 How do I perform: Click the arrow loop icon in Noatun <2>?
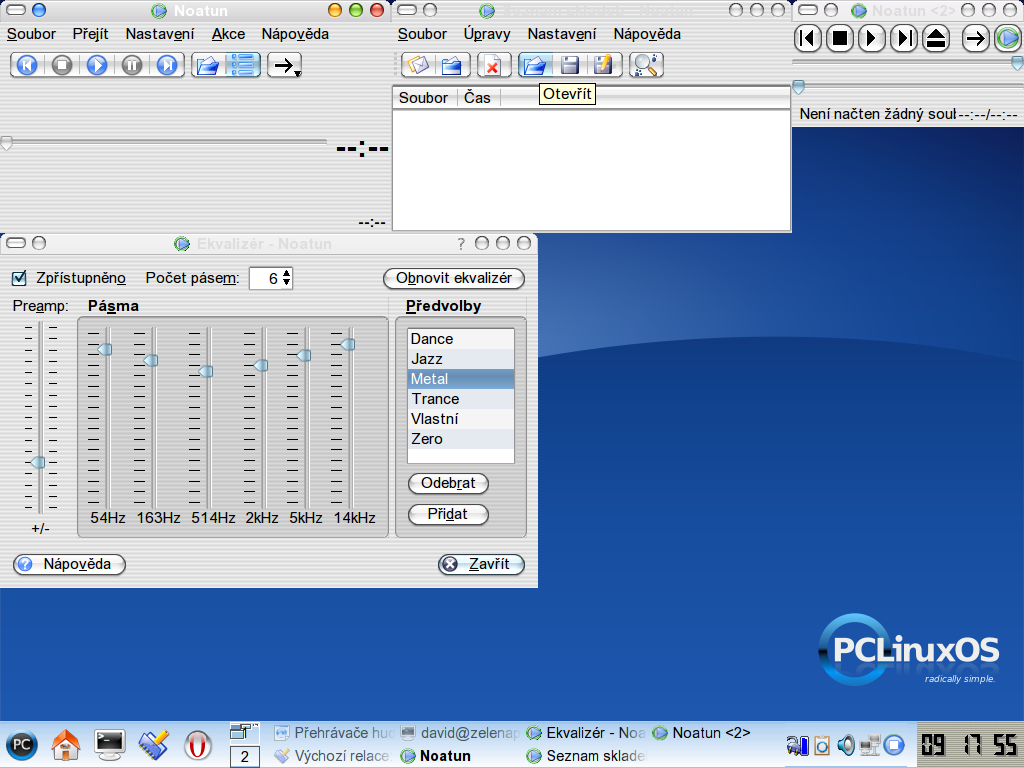click(x=976, y=39)
